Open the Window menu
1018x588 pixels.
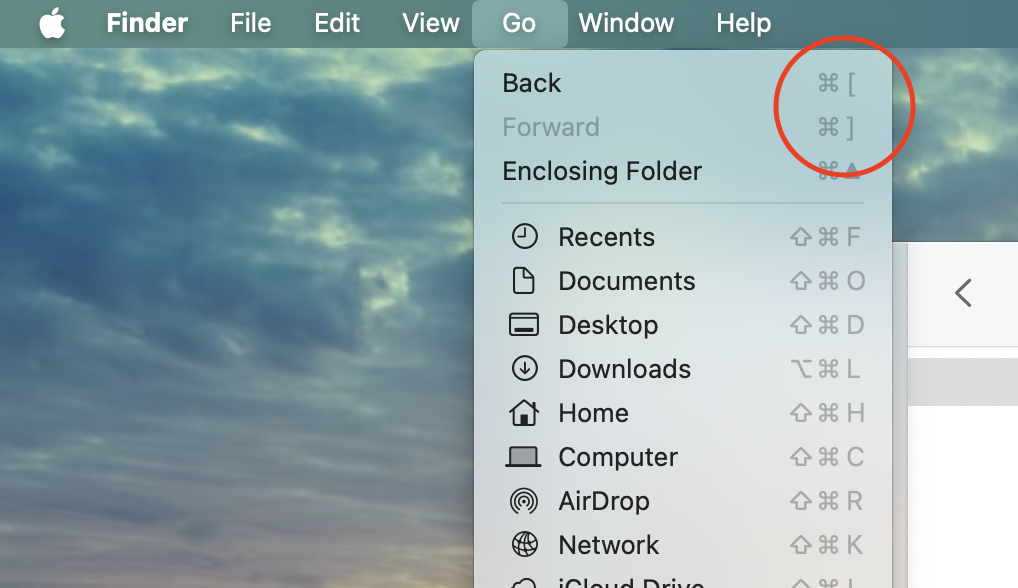coord(627,23)
